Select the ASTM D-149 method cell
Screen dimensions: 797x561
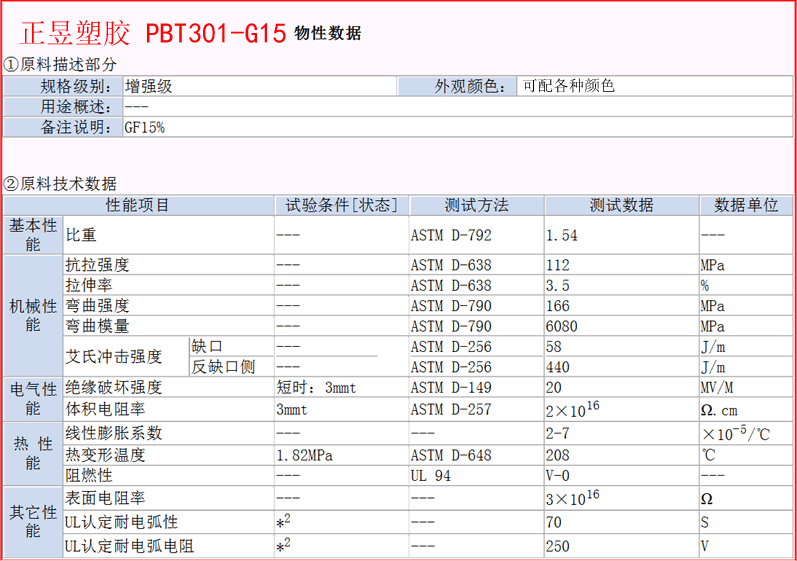click(x=451, y=388)
